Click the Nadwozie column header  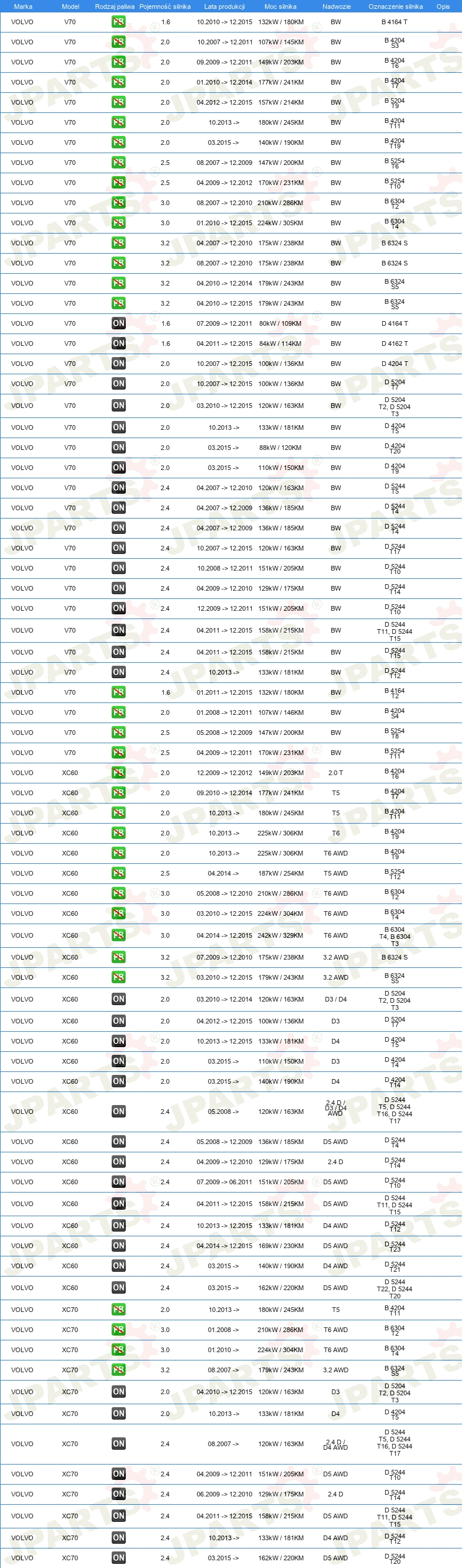click(x=336, y=7)
